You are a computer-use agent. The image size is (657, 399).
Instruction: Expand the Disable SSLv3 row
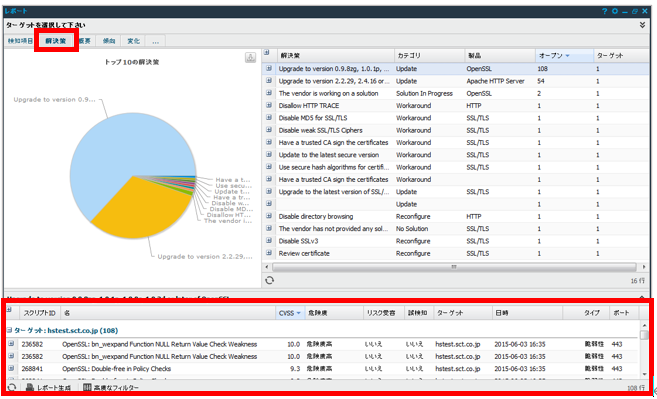tap(269, 241)
